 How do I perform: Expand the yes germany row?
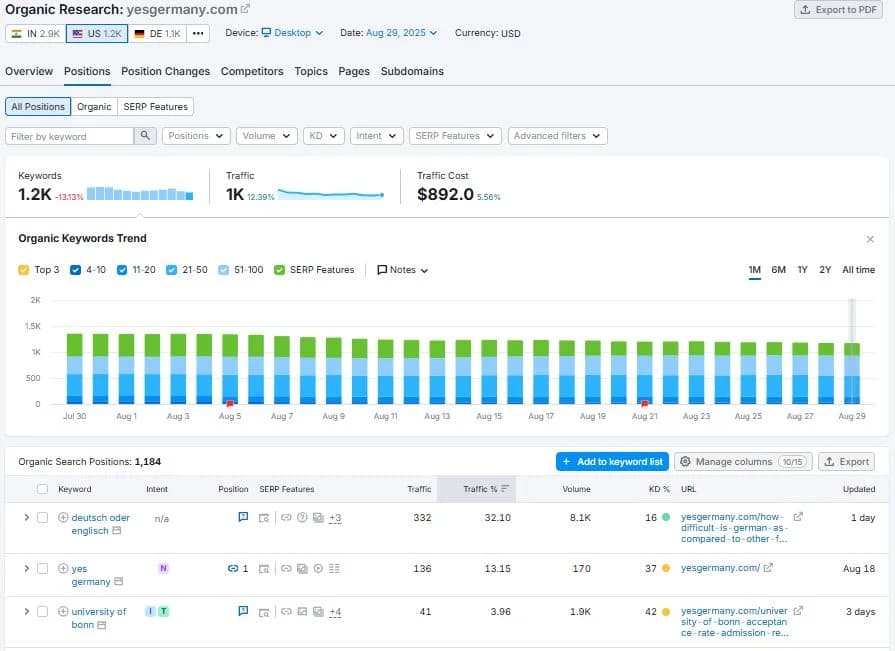(x=26, y=568)
